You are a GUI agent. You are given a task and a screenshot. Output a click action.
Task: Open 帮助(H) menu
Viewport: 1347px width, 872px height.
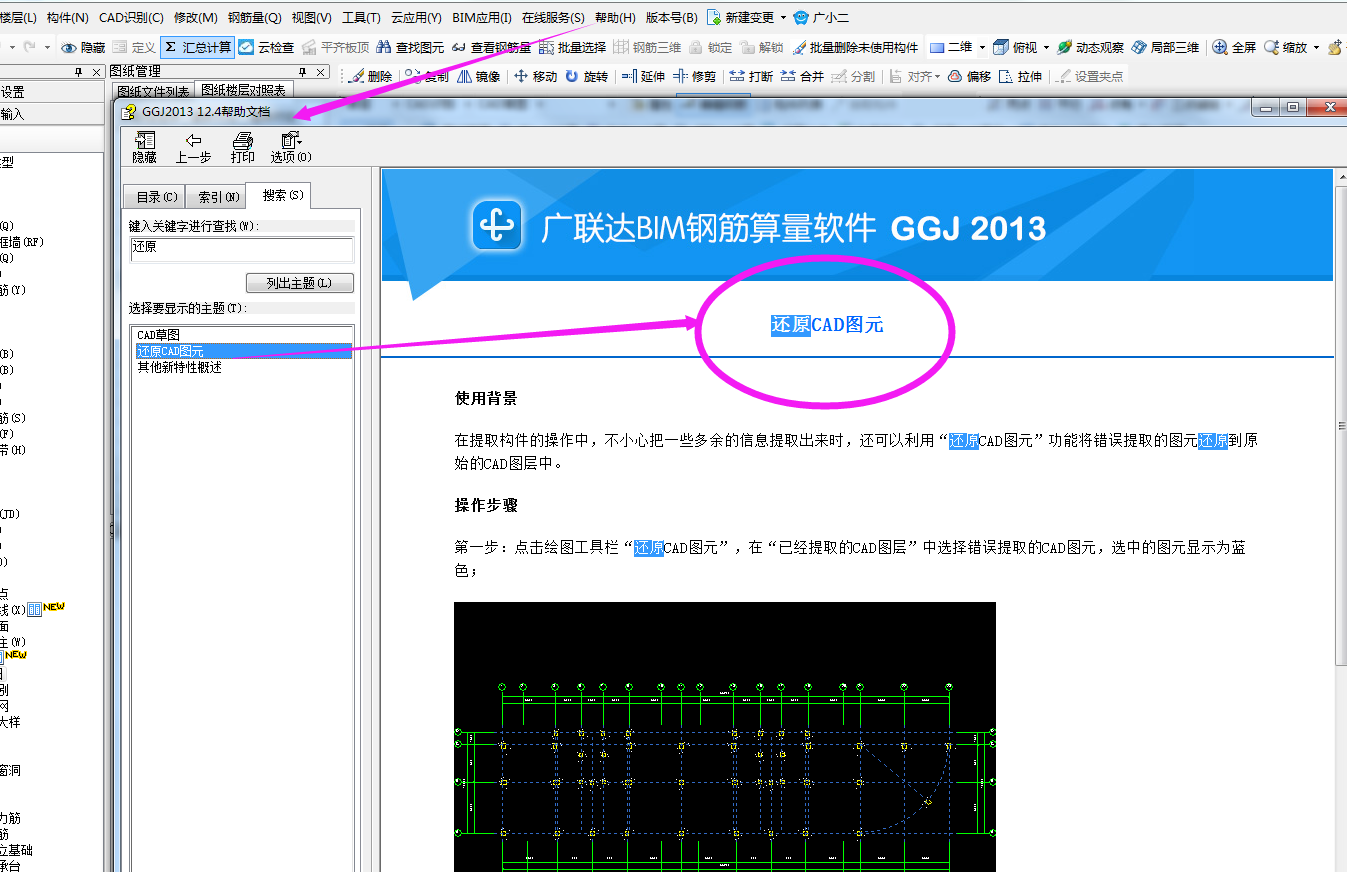(615, 18)
